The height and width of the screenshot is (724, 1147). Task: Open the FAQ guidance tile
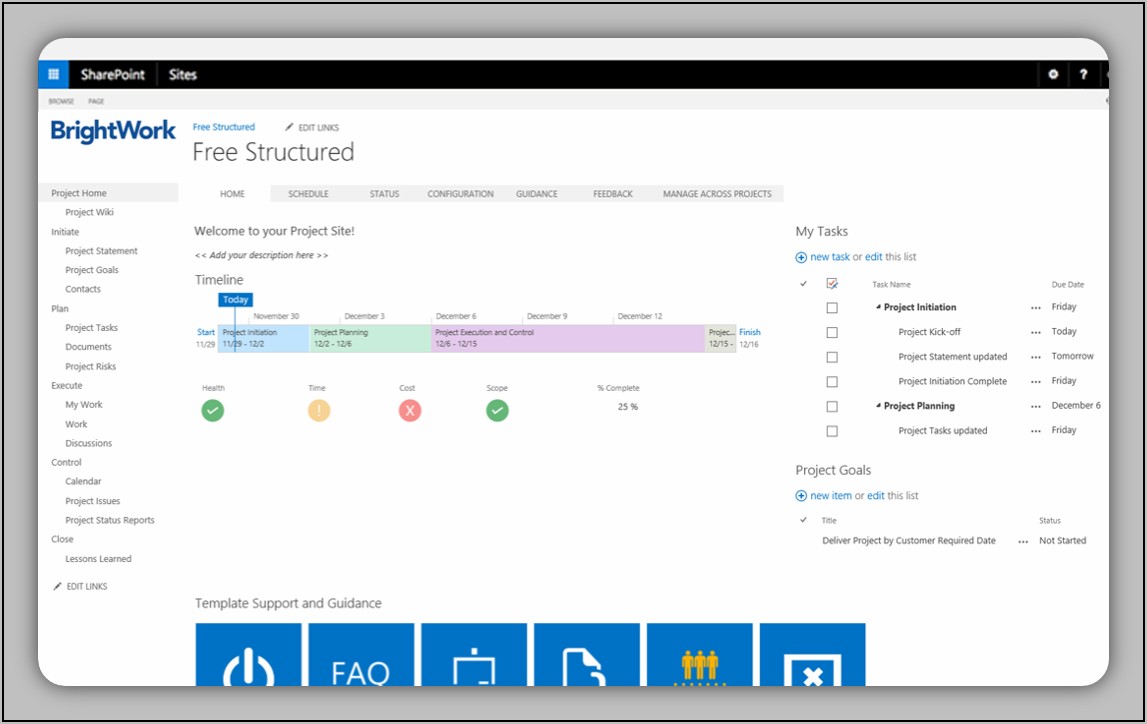361,656
